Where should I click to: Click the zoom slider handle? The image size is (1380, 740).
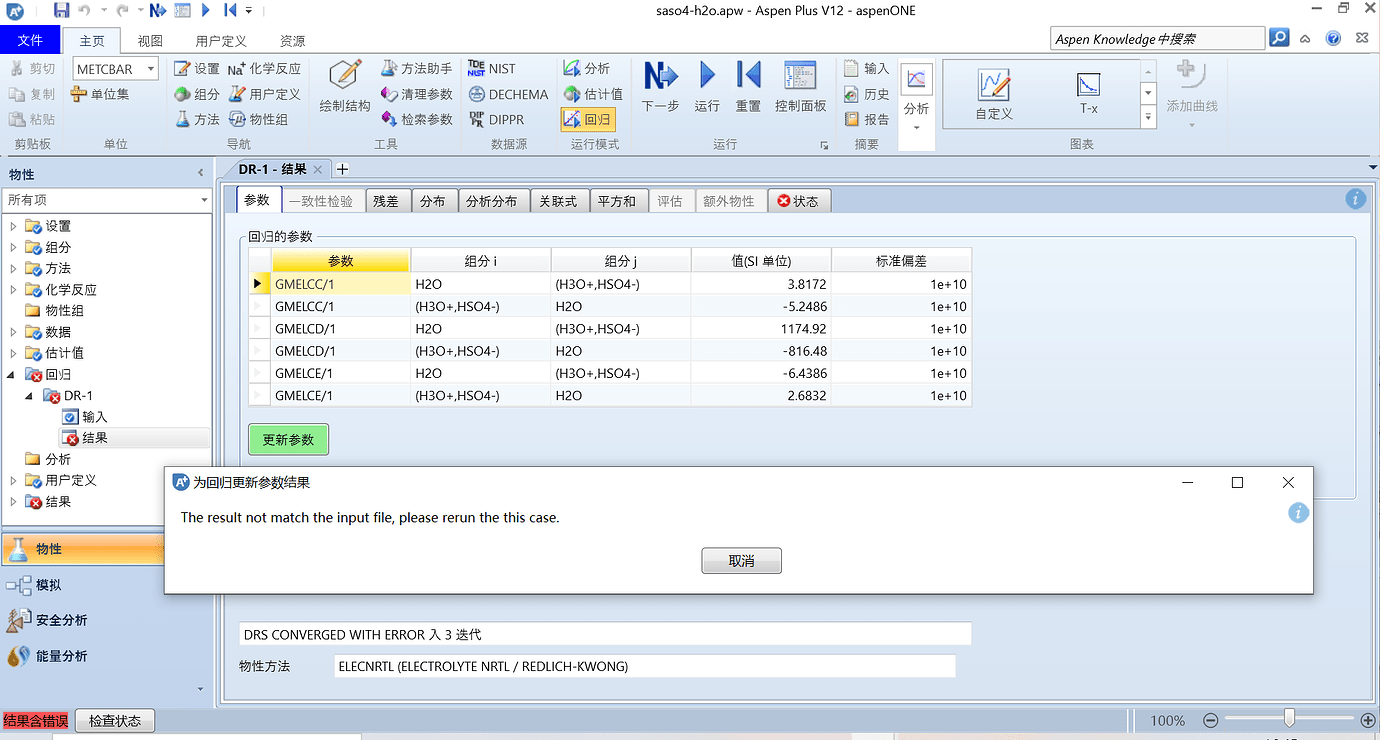(x=1289, y=719)
